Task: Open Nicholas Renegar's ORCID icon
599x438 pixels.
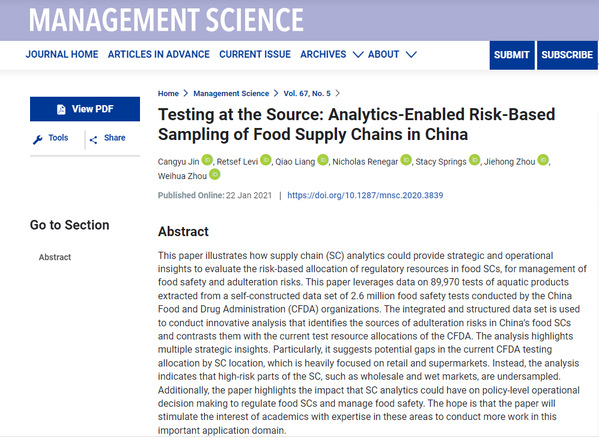Action: tap(406, 160)
